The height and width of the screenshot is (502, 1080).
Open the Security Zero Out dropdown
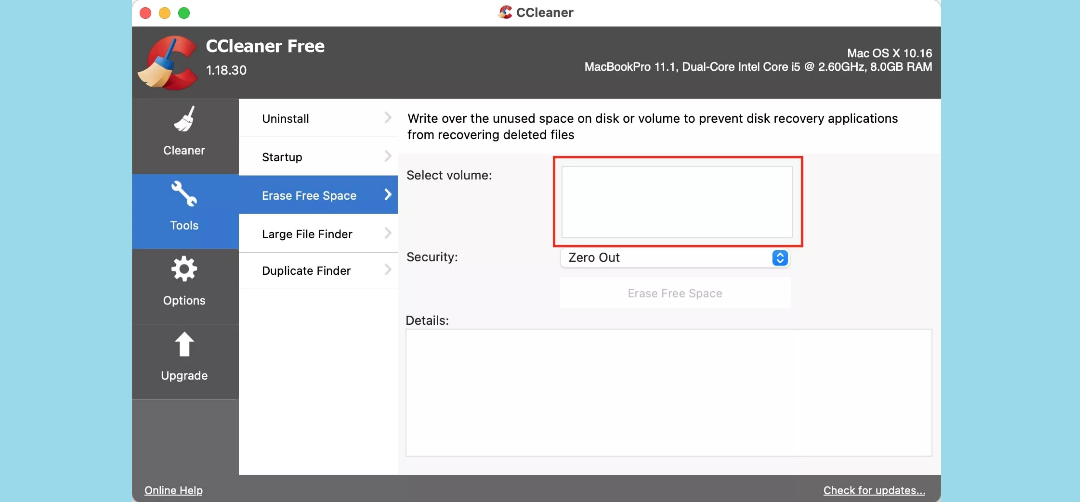pos(674,258)
